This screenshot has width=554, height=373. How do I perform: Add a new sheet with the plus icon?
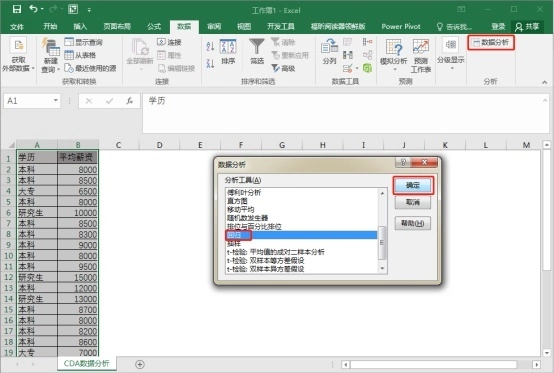[140, 364]
